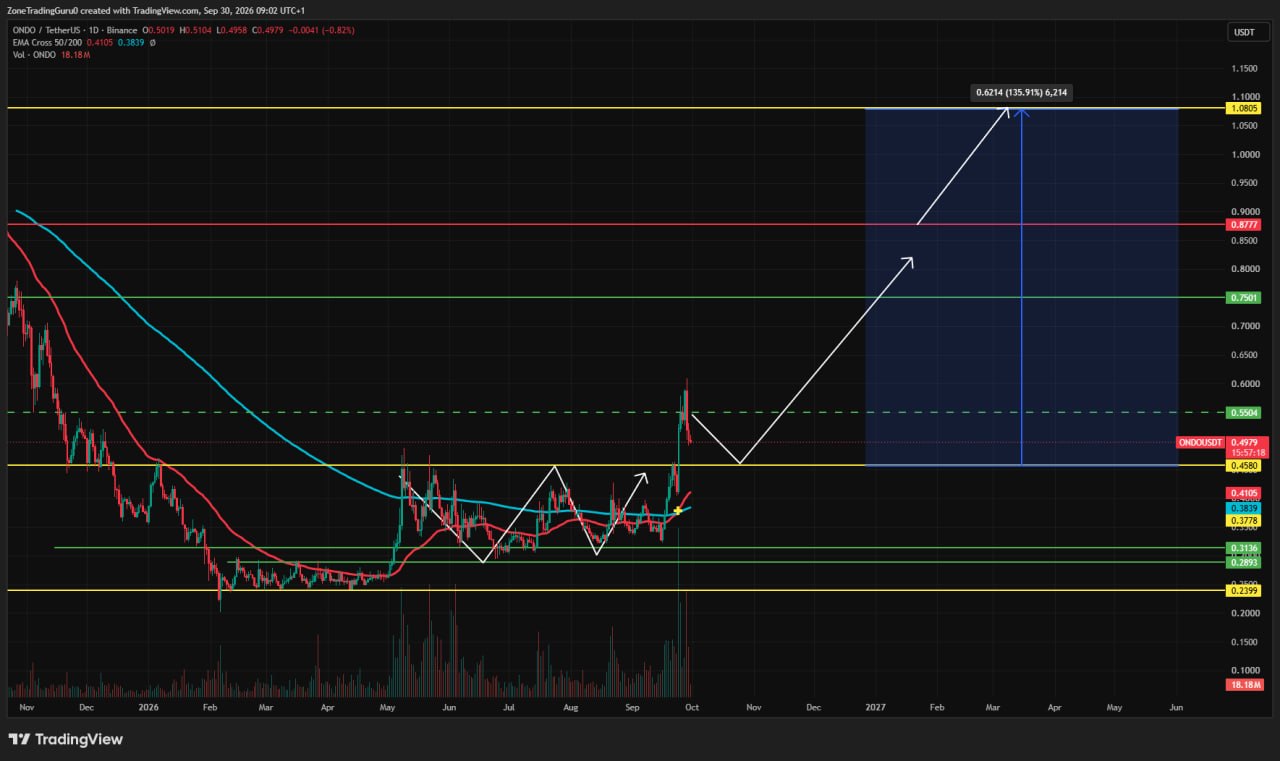The height and width of the screenshot is (761, 1280).
Task: Click the 18.18M volume label on axis
Action: (1245, 685)
